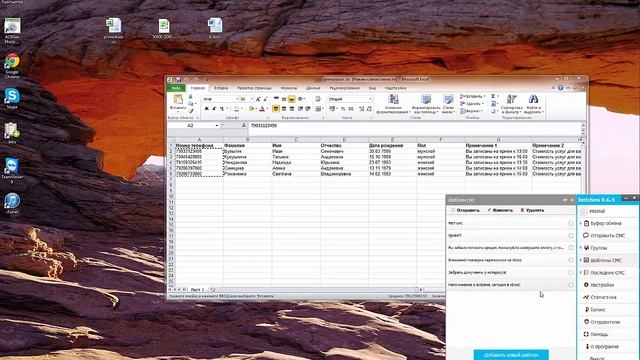Viewport: 640px width, 360px height.
Task: Select the cell with surname header 'Фамилия'
Action: pos(247,146)
